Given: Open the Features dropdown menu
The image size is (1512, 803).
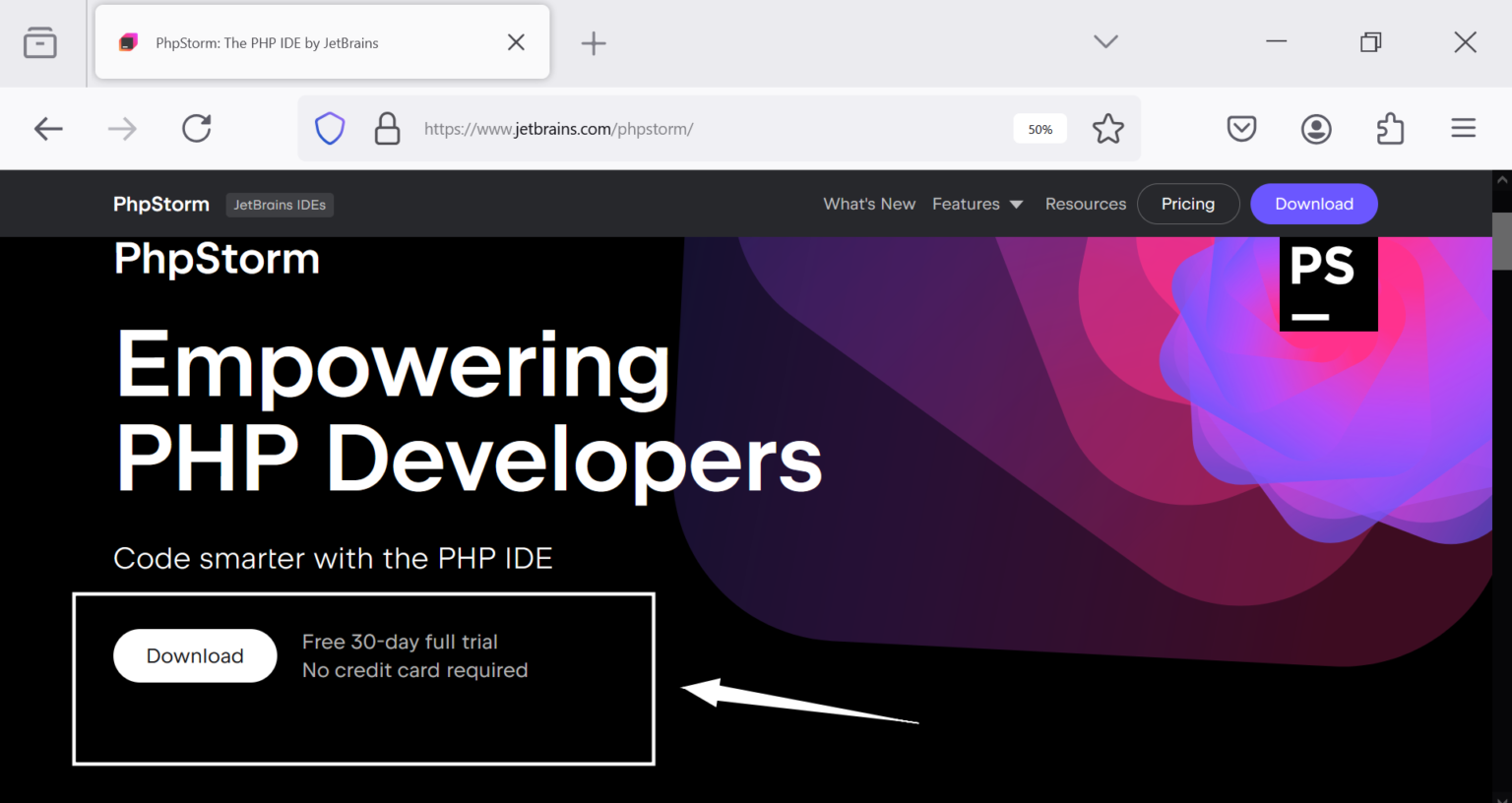Looking at the screenshot, I should [x=977, y=204].
